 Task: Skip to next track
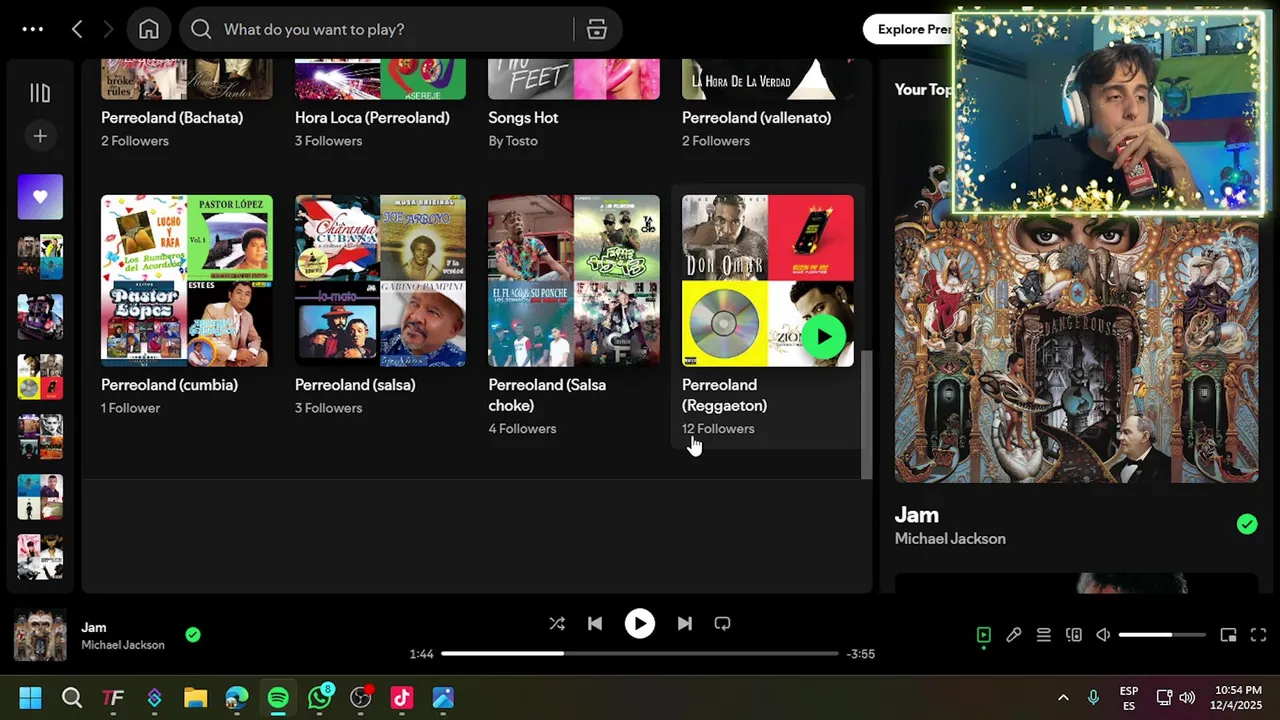684,624
